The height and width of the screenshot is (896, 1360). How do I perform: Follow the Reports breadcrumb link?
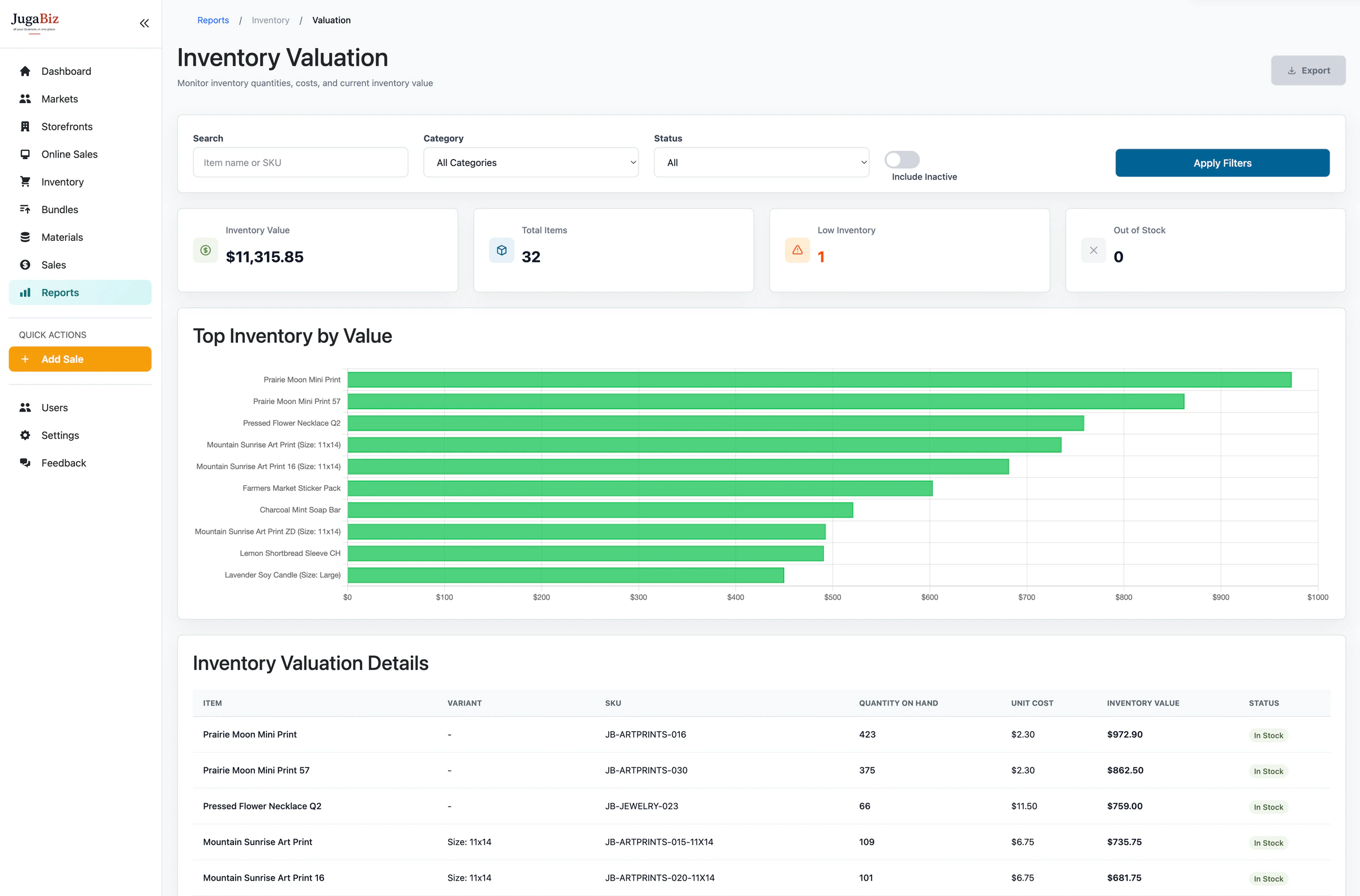tap(213, 20)
